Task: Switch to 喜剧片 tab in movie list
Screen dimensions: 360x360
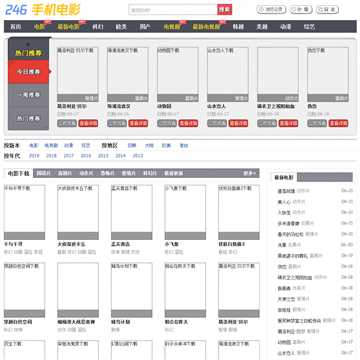Action: 65,173
